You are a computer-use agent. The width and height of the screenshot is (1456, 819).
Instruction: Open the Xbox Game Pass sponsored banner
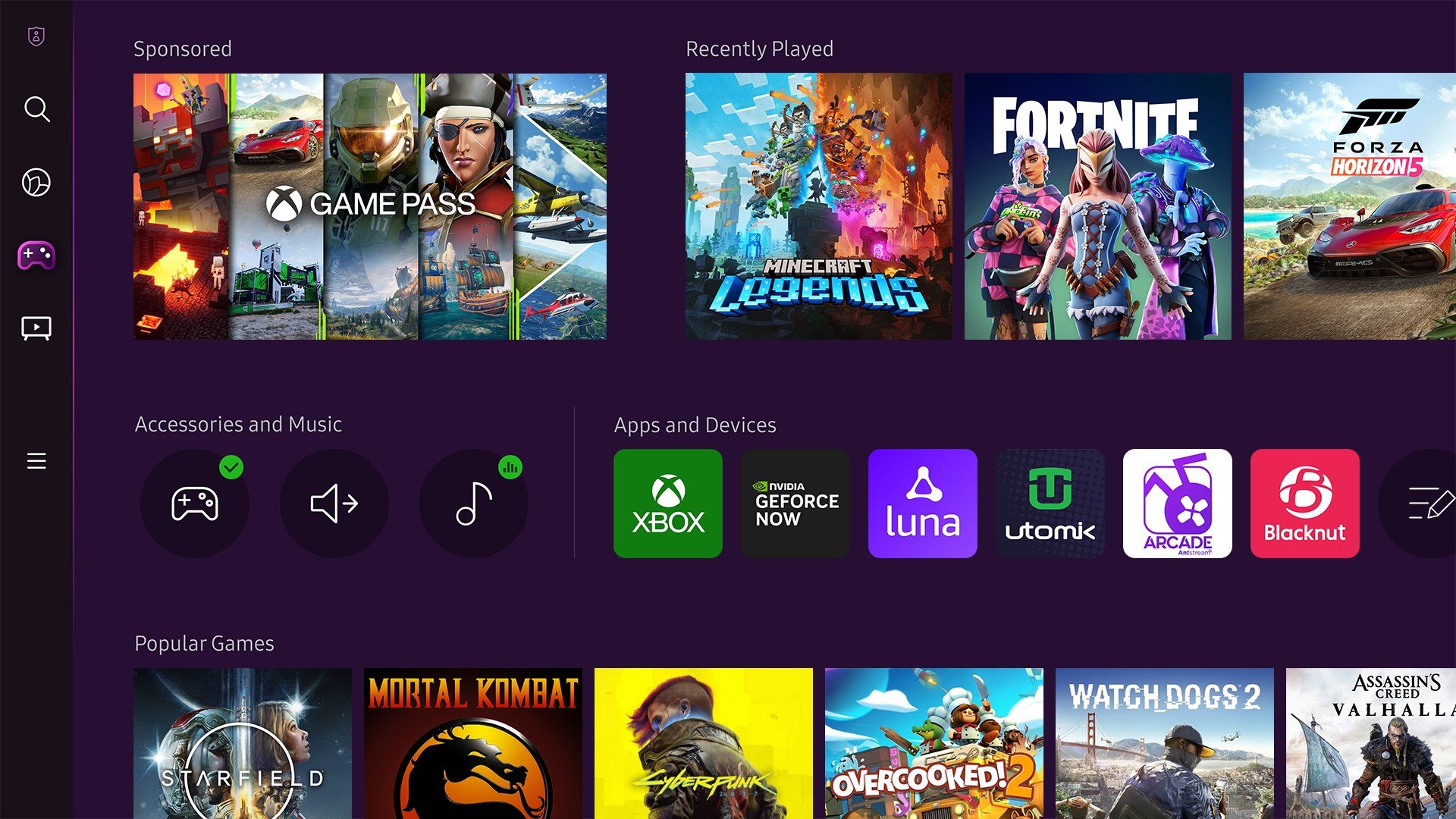[369, 206]
